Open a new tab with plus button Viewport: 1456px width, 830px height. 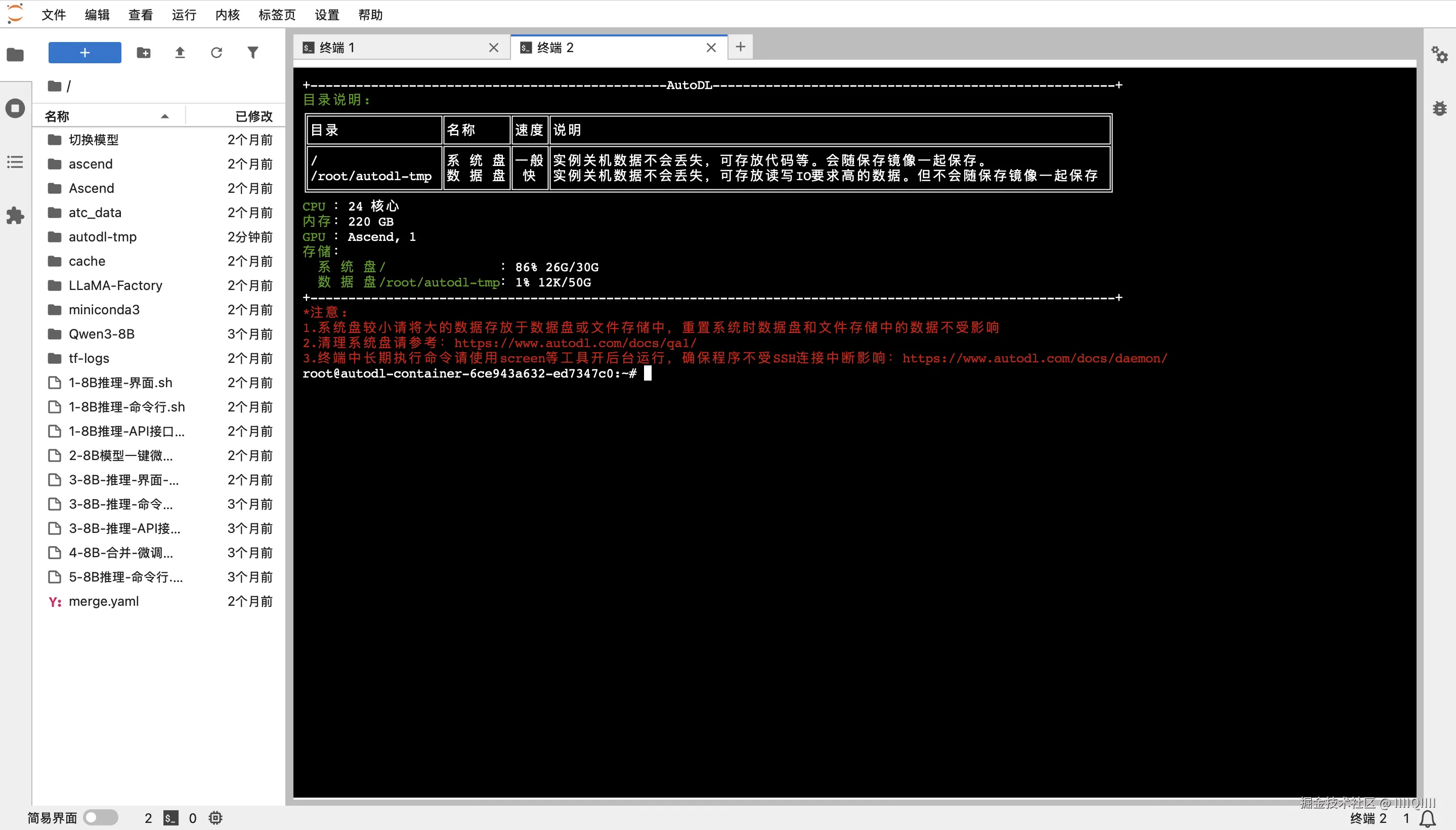(740, 47)
